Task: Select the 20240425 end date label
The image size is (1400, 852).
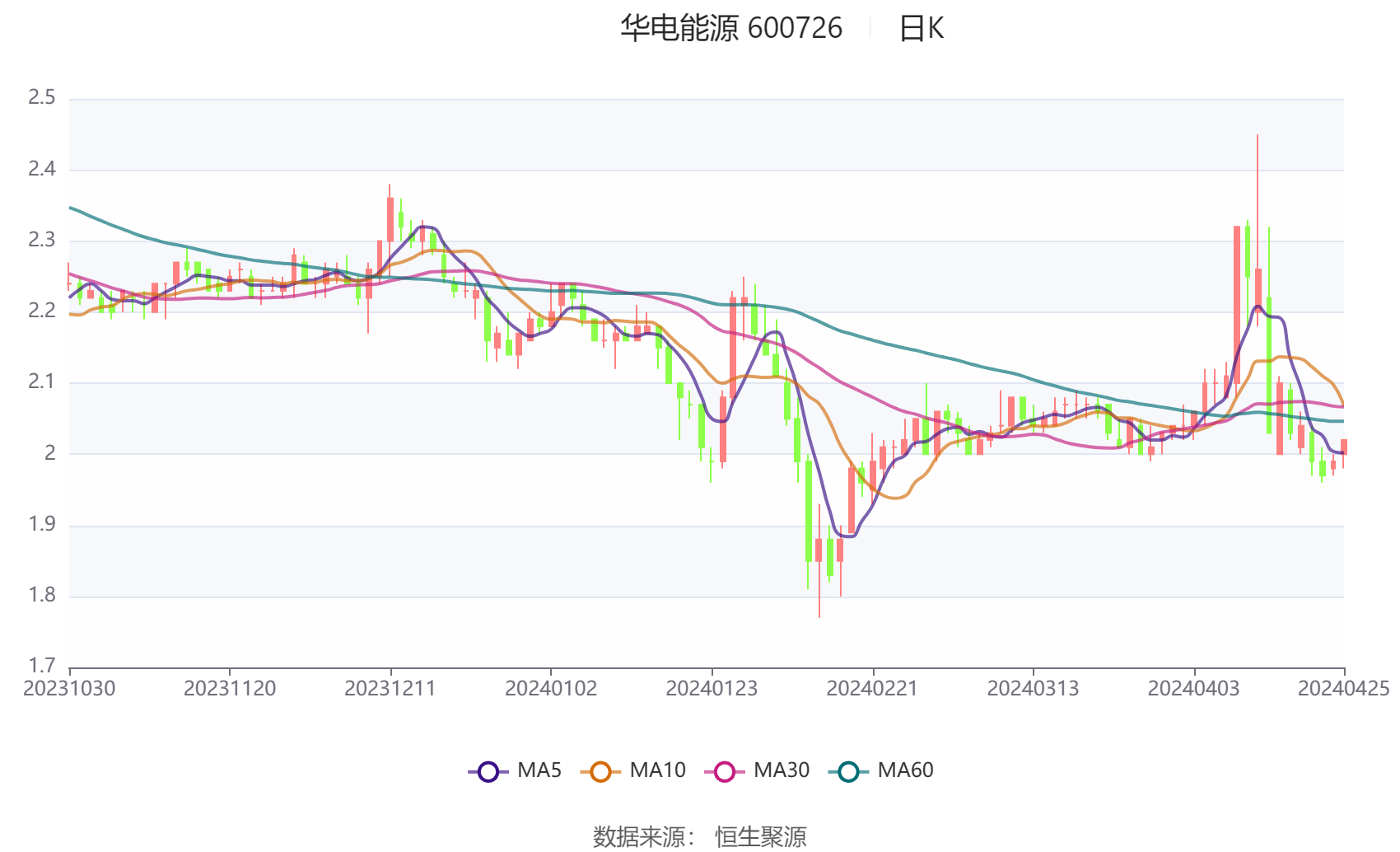Action: coord(1344,689)
